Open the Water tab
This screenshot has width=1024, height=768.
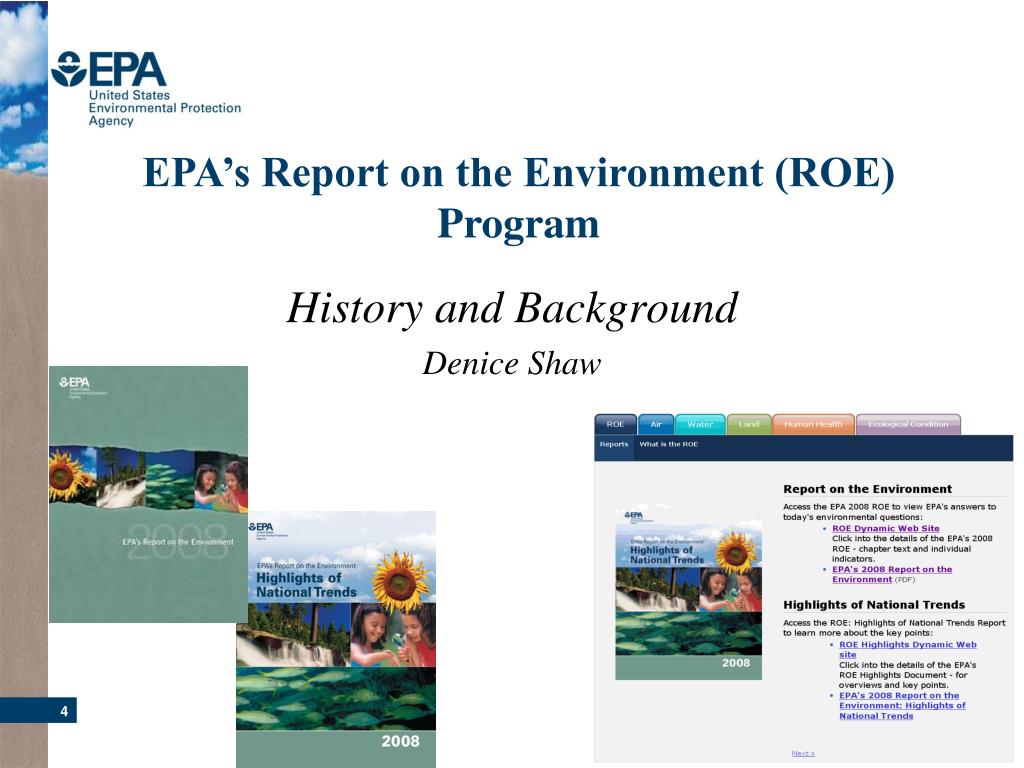tap(700, 424)
